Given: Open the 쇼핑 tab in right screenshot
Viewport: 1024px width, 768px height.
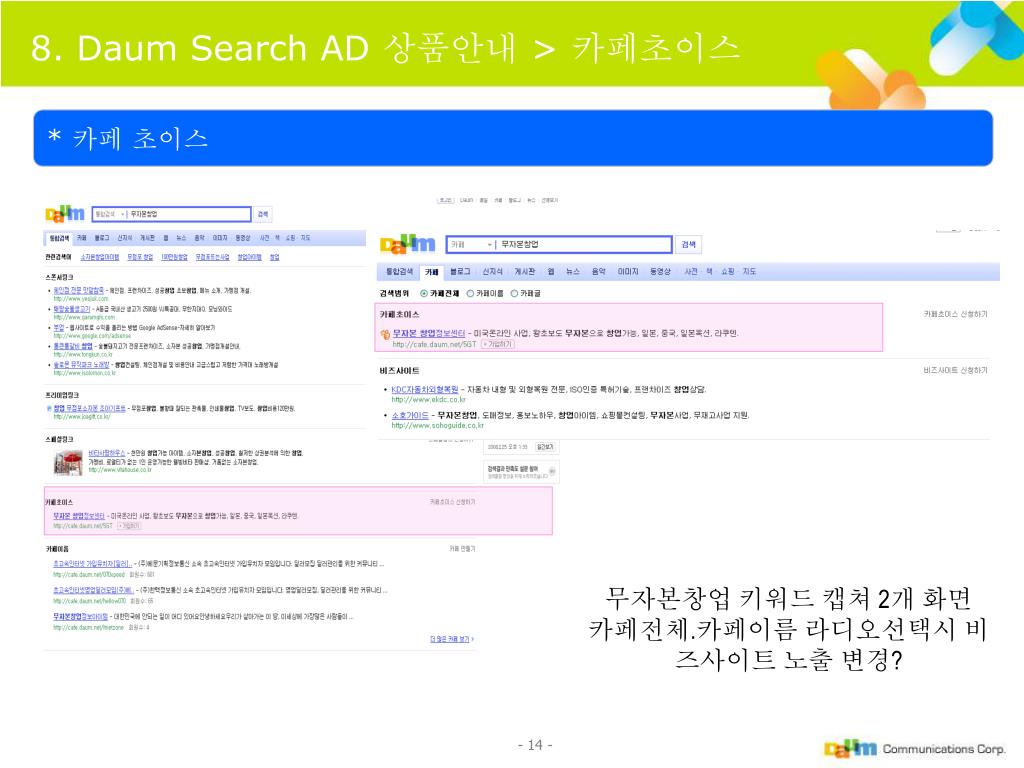Looking at the screenshot, I should 728,272.
